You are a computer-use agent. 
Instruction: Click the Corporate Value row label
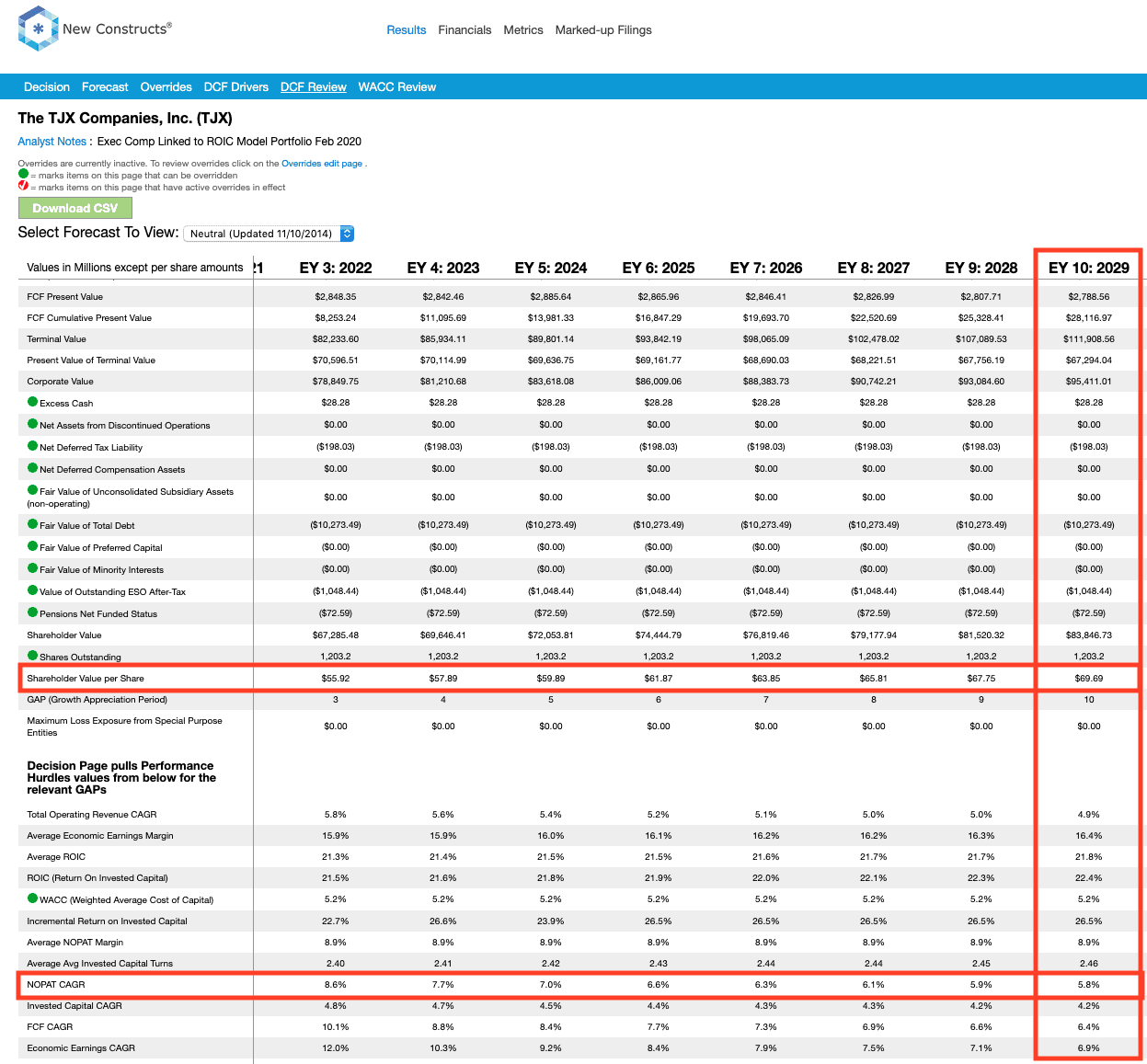tap(61, 382)
